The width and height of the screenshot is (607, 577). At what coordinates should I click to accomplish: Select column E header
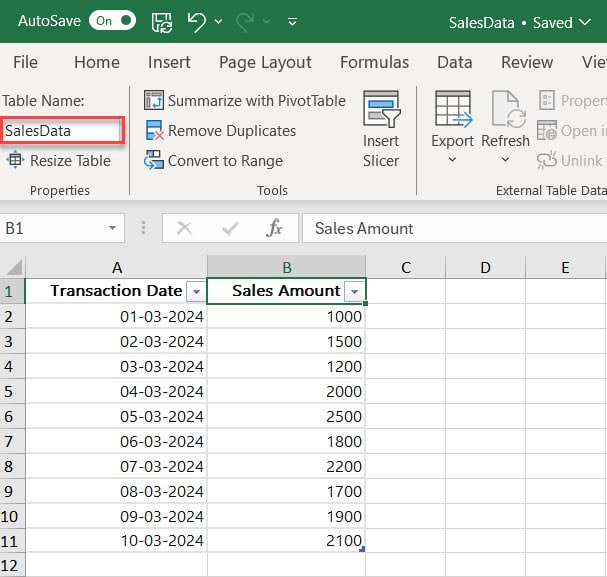pyautogui.click(x=565, y=267)
